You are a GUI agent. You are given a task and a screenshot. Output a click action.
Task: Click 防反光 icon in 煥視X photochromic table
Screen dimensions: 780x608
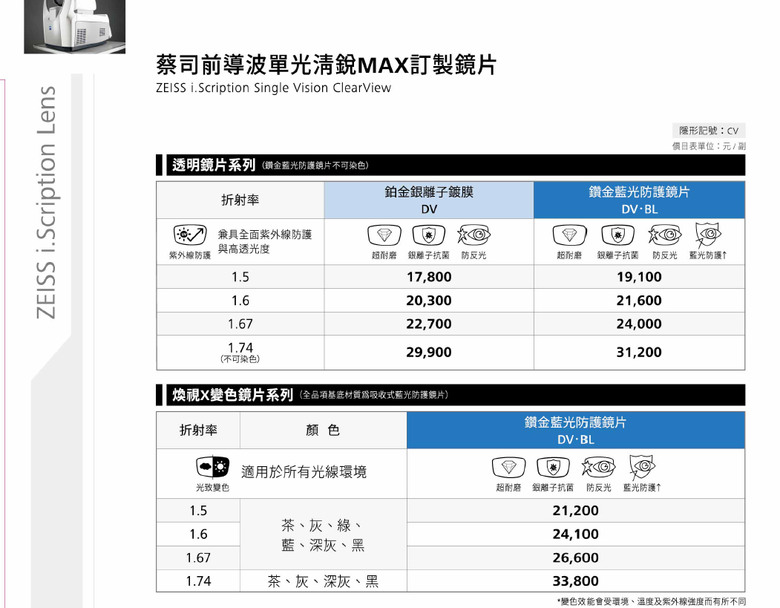tap(598, 467)
